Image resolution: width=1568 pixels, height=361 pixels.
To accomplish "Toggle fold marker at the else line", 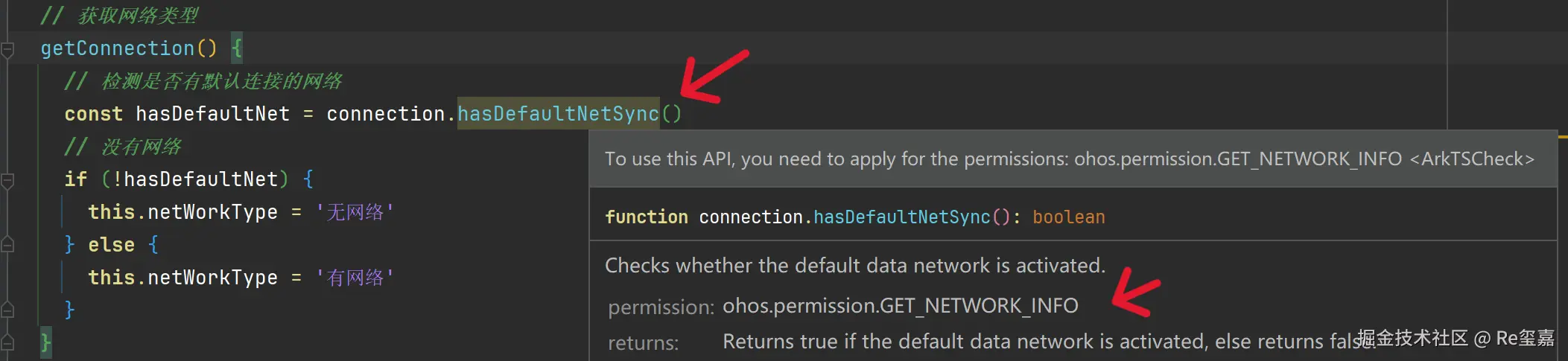I will (7, 244).
